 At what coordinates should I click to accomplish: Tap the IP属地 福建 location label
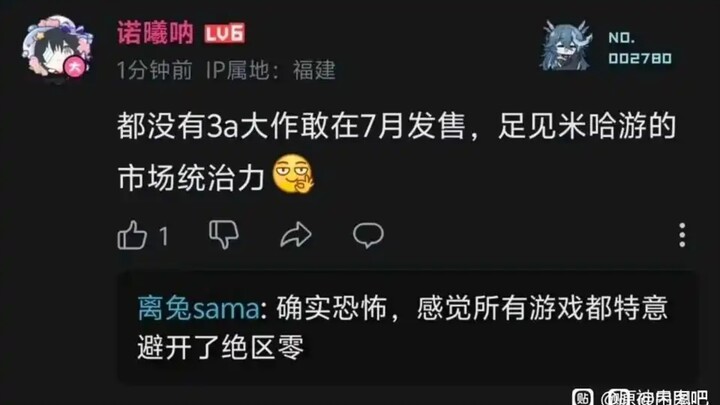(x=271, y=70)
